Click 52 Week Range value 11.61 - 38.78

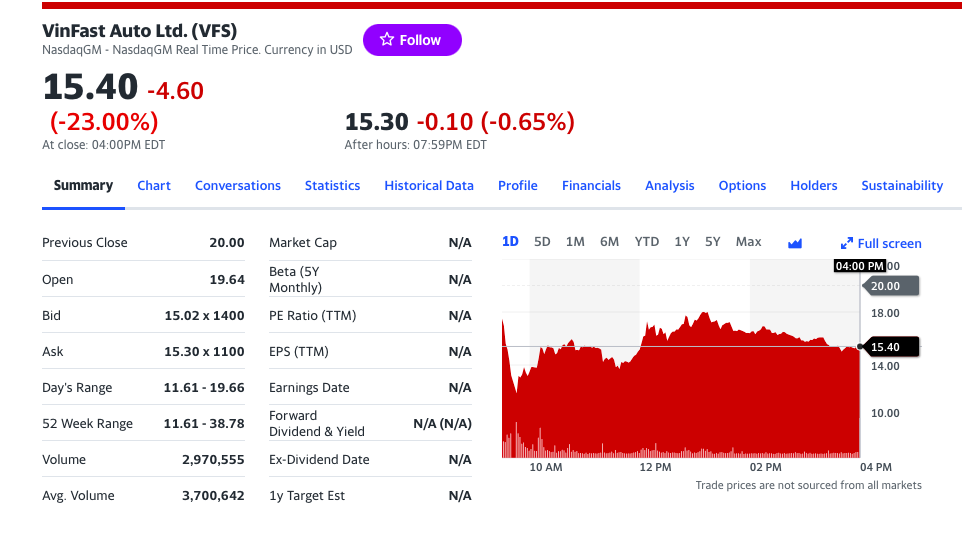pos(204,424)
